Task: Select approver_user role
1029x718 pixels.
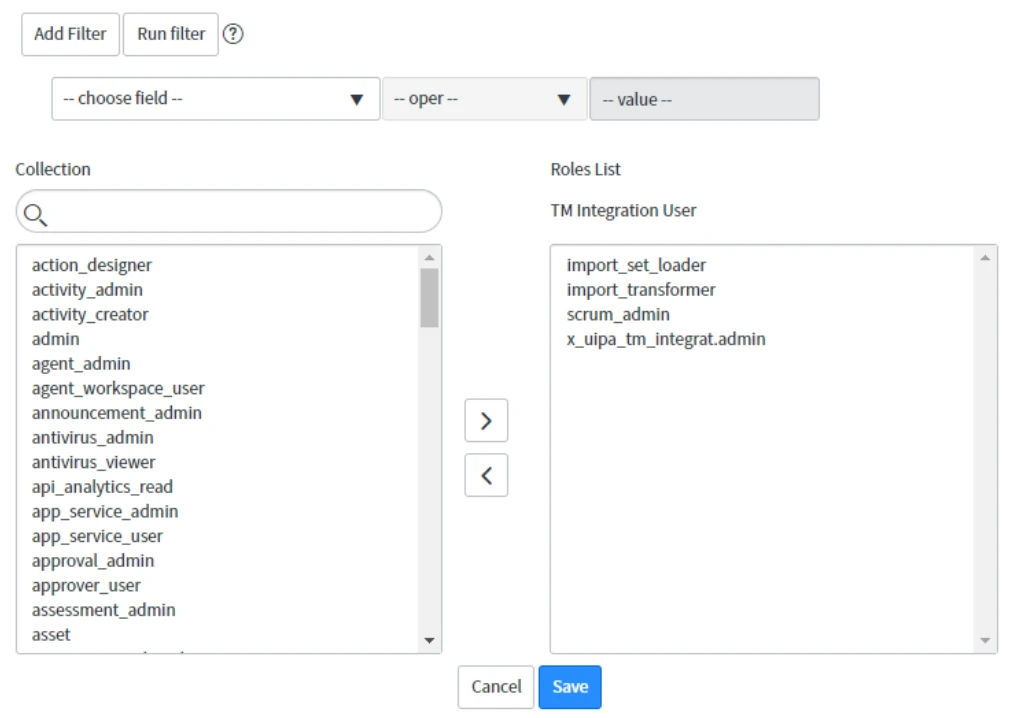Action: 86,585
